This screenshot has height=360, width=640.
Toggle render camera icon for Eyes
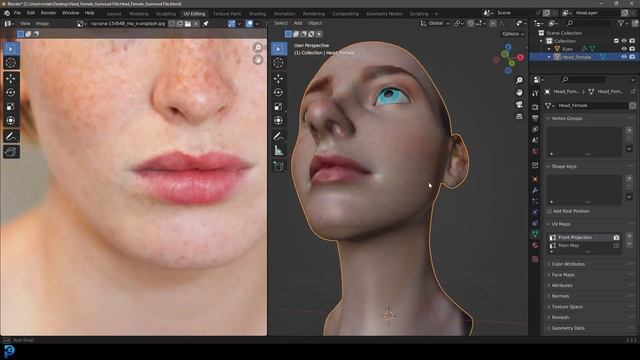632,49
